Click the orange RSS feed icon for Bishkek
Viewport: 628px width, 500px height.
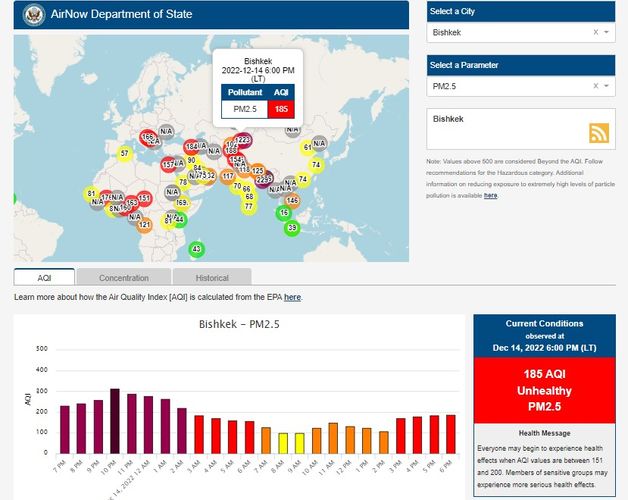coord(599,134)
